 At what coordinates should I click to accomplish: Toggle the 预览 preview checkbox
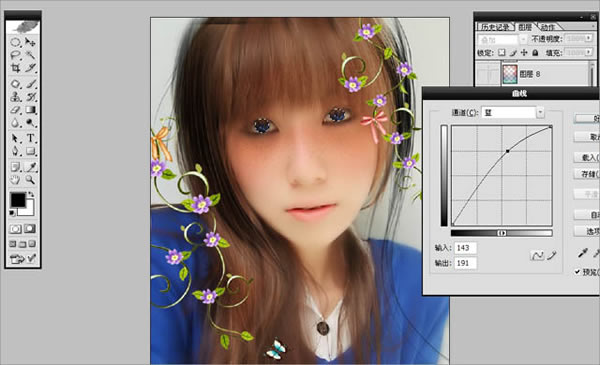point(577,272)
